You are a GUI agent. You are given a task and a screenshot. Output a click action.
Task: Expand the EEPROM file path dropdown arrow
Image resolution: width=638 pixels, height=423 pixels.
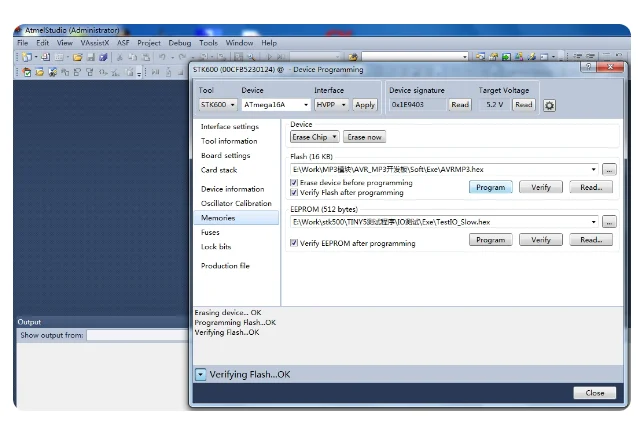[594, 222]
